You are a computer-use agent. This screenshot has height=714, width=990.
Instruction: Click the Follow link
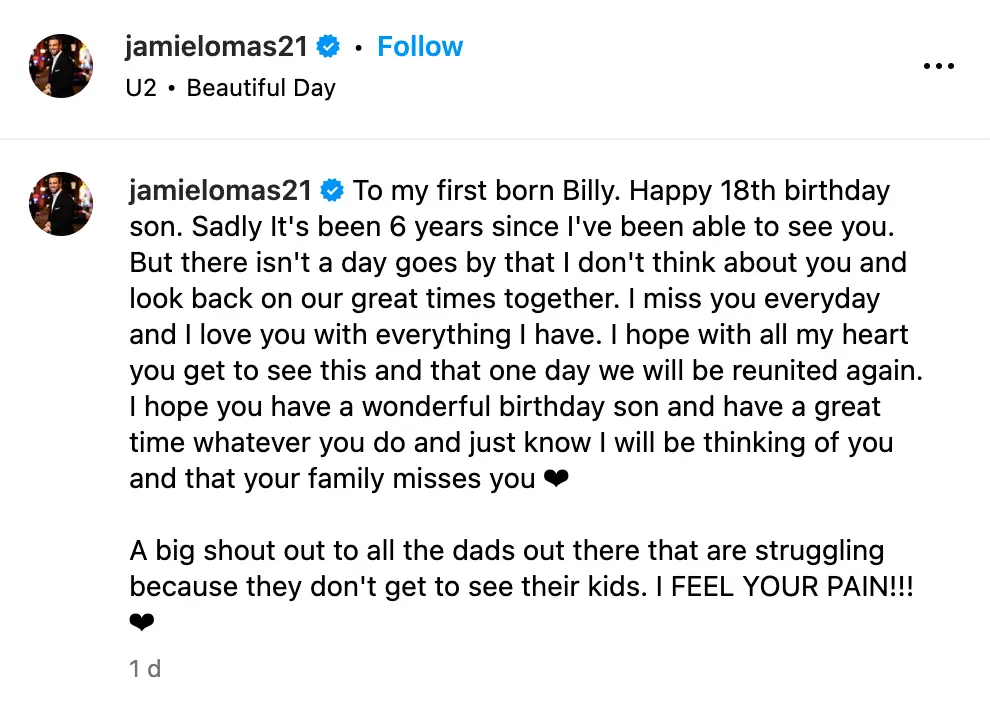pyautogui.click(x=420, y=46)
